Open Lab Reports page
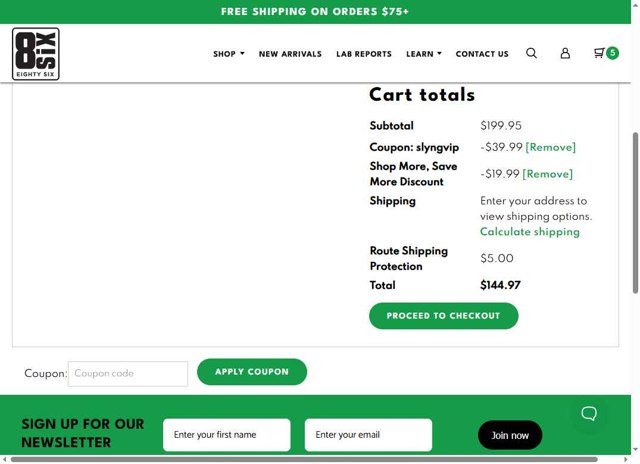 tap(364, 54)
